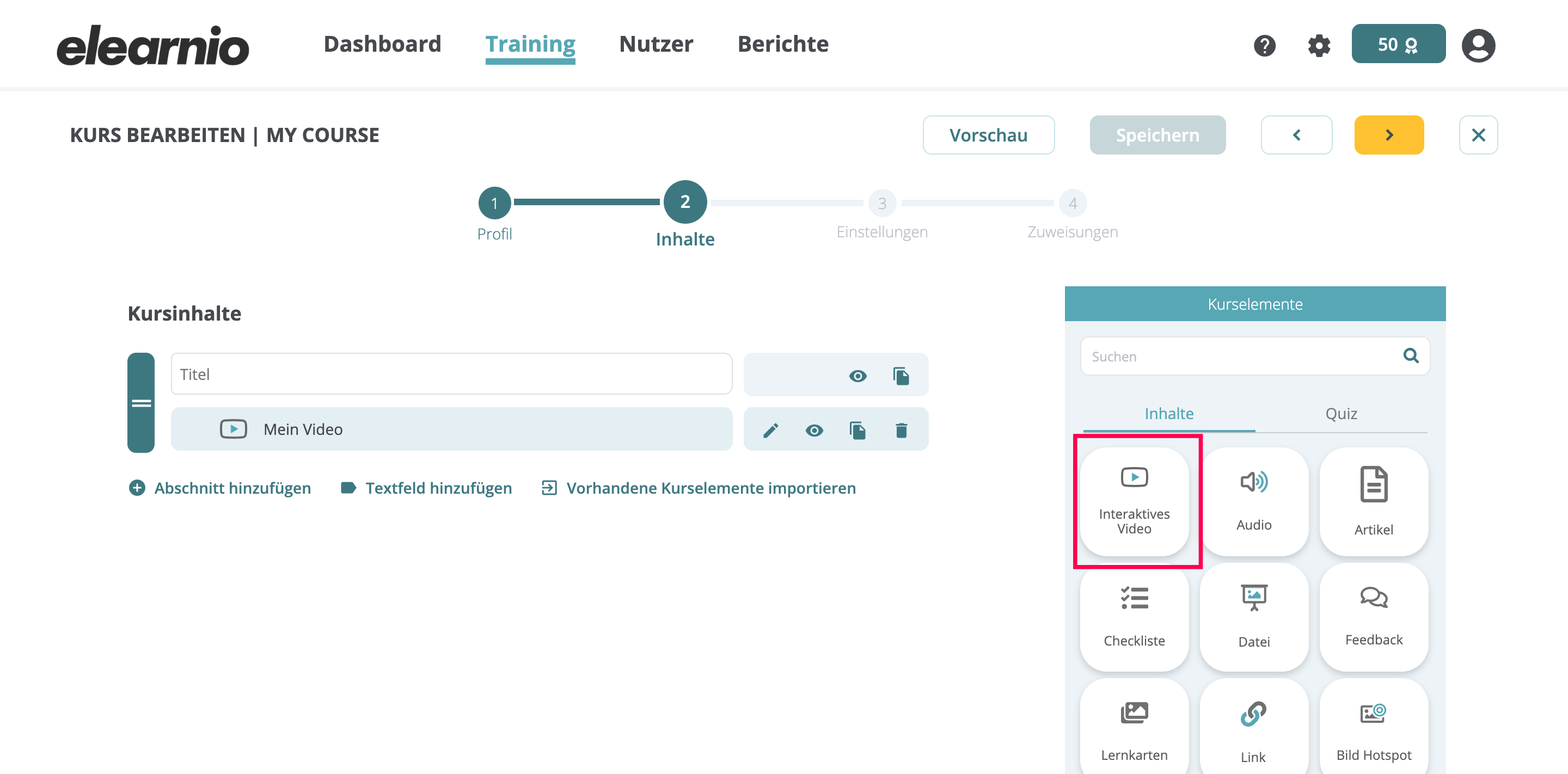Image resolution: width=1568 pixels, height=774 pixels.
Task: Go to previous step with left chevron
Action: coord(1296,135)
